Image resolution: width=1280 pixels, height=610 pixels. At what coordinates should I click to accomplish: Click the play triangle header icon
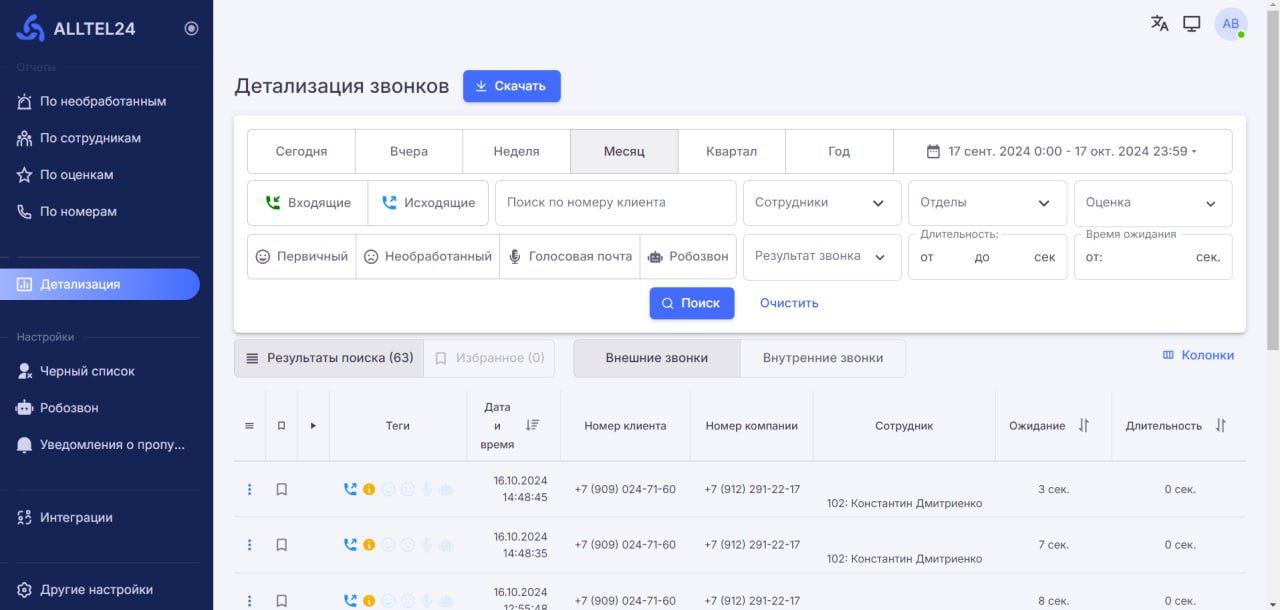(x=313, y=425)
